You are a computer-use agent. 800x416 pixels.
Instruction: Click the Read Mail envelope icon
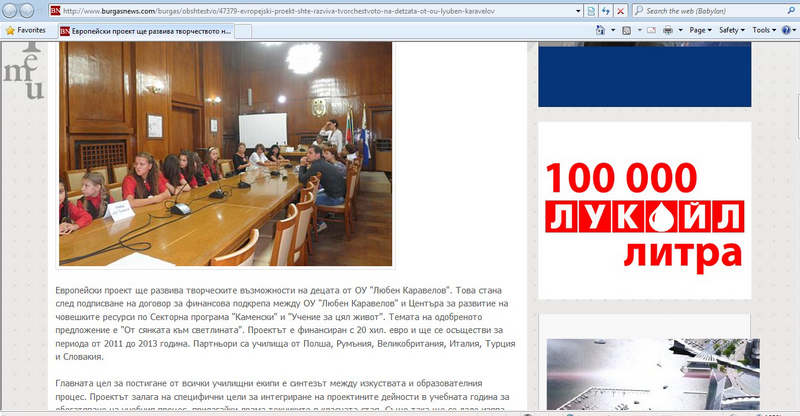[x=652, y=30]
